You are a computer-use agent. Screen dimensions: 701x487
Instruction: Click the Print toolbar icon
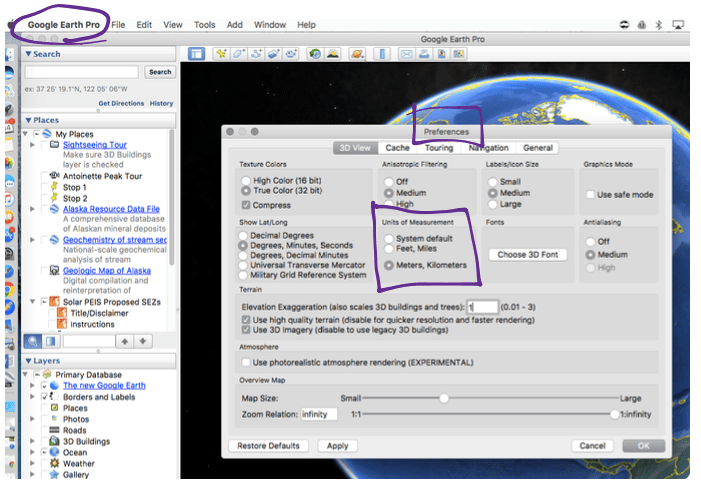click(424, 54)
